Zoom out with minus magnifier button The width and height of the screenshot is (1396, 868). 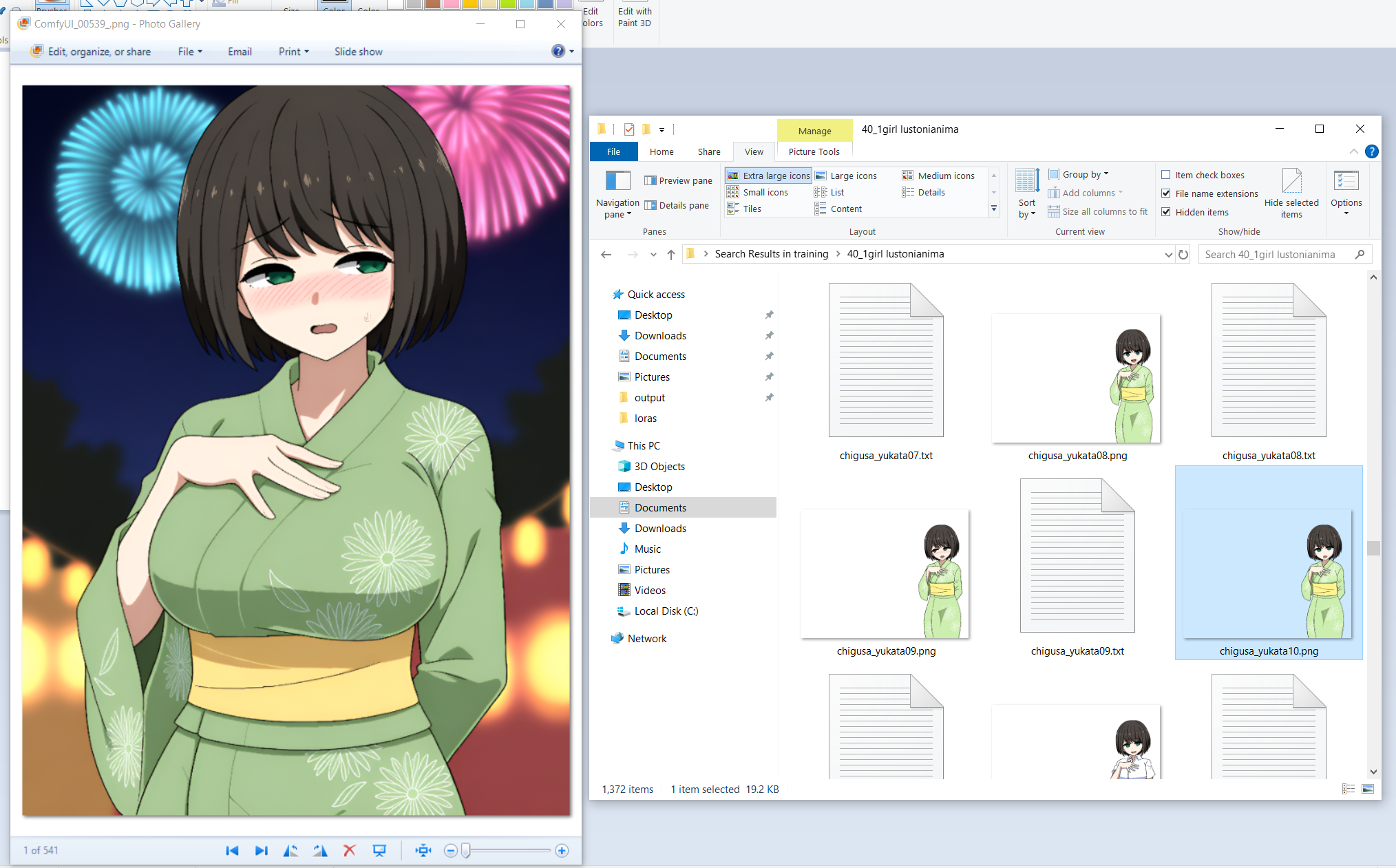pyautogui.click(x=451, y=851)
